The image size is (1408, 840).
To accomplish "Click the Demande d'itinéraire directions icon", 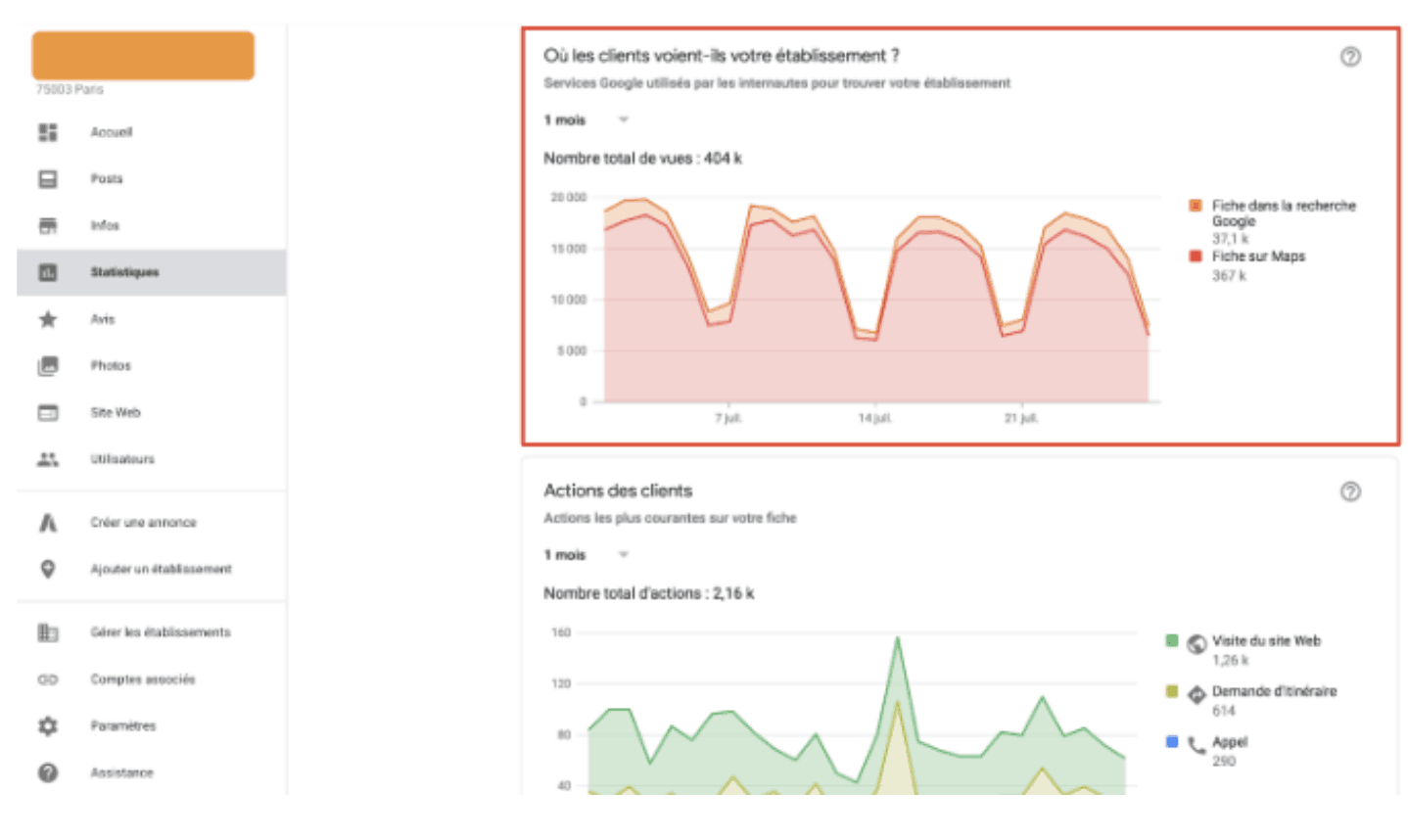I will coord(1197,694).
